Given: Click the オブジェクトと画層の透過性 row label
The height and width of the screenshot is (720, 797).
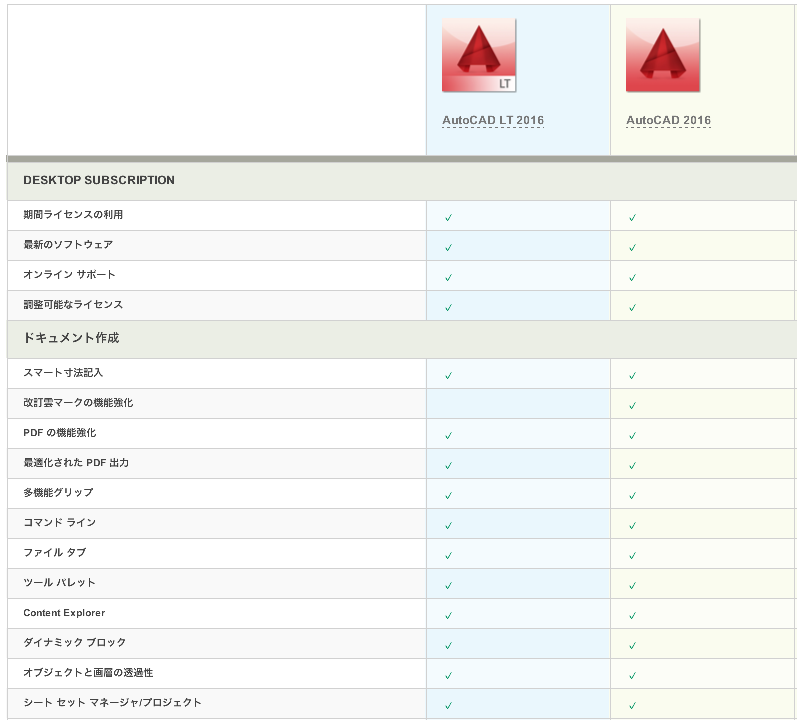Looking at the screenshot, I should click(x=88, y=672).
